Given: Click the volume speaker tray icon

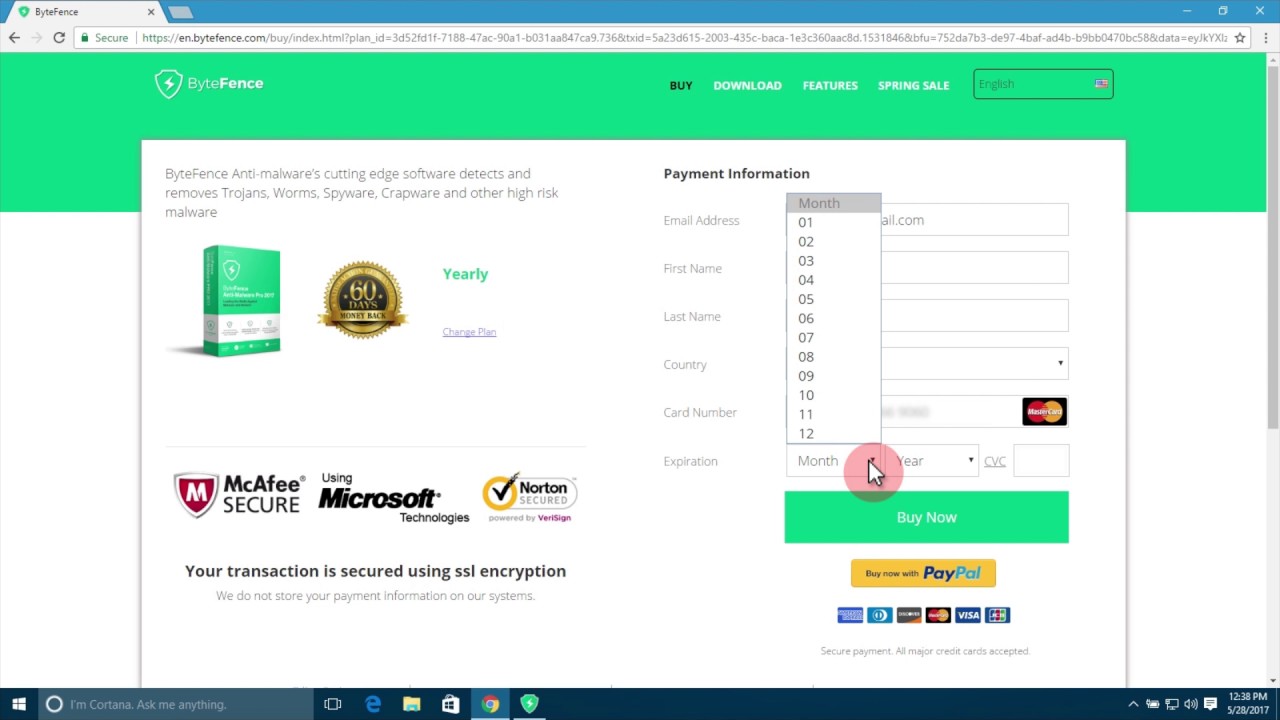Looking at the screenshot, I should point(1191,704).
